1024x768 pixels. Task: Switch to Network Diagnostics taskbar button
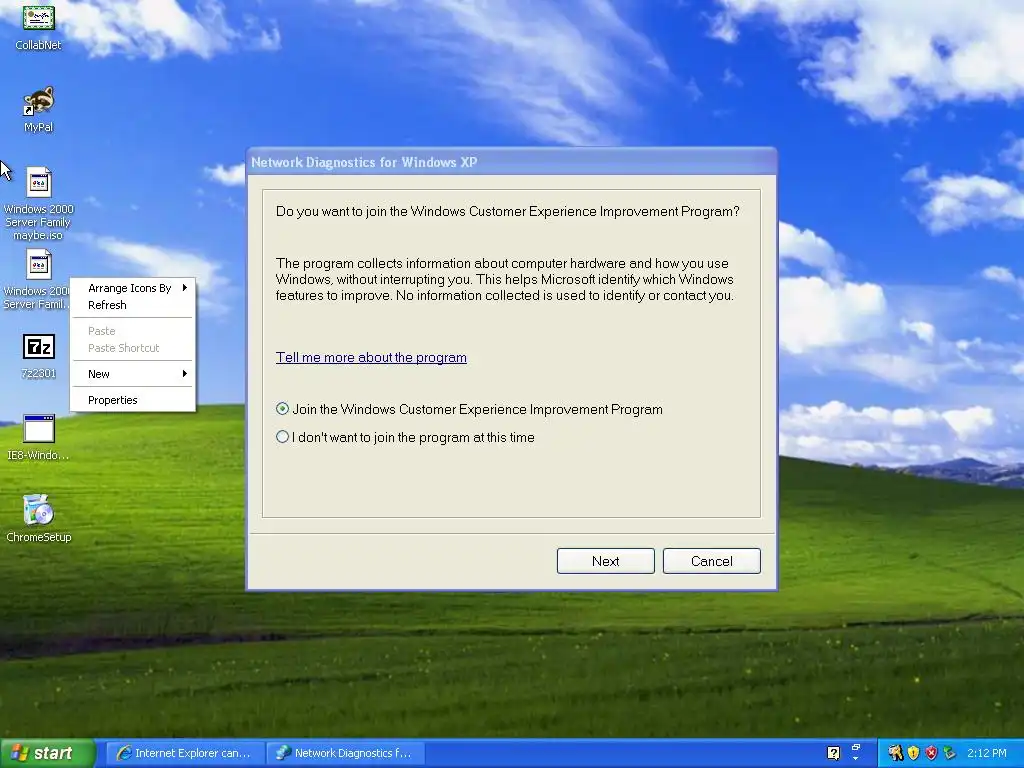[x=346, y=753]
